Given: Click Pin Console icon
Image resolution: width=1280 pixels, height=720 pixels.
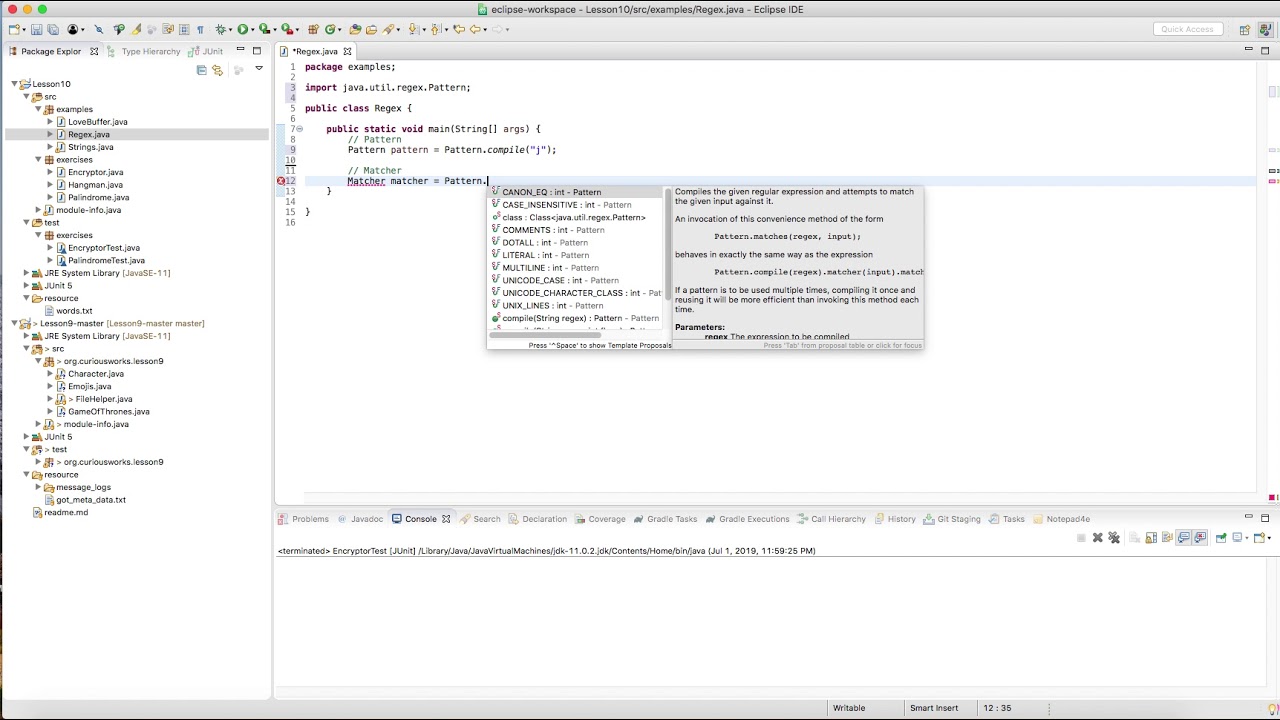Looking at the screenshot, I should 1222,538.
